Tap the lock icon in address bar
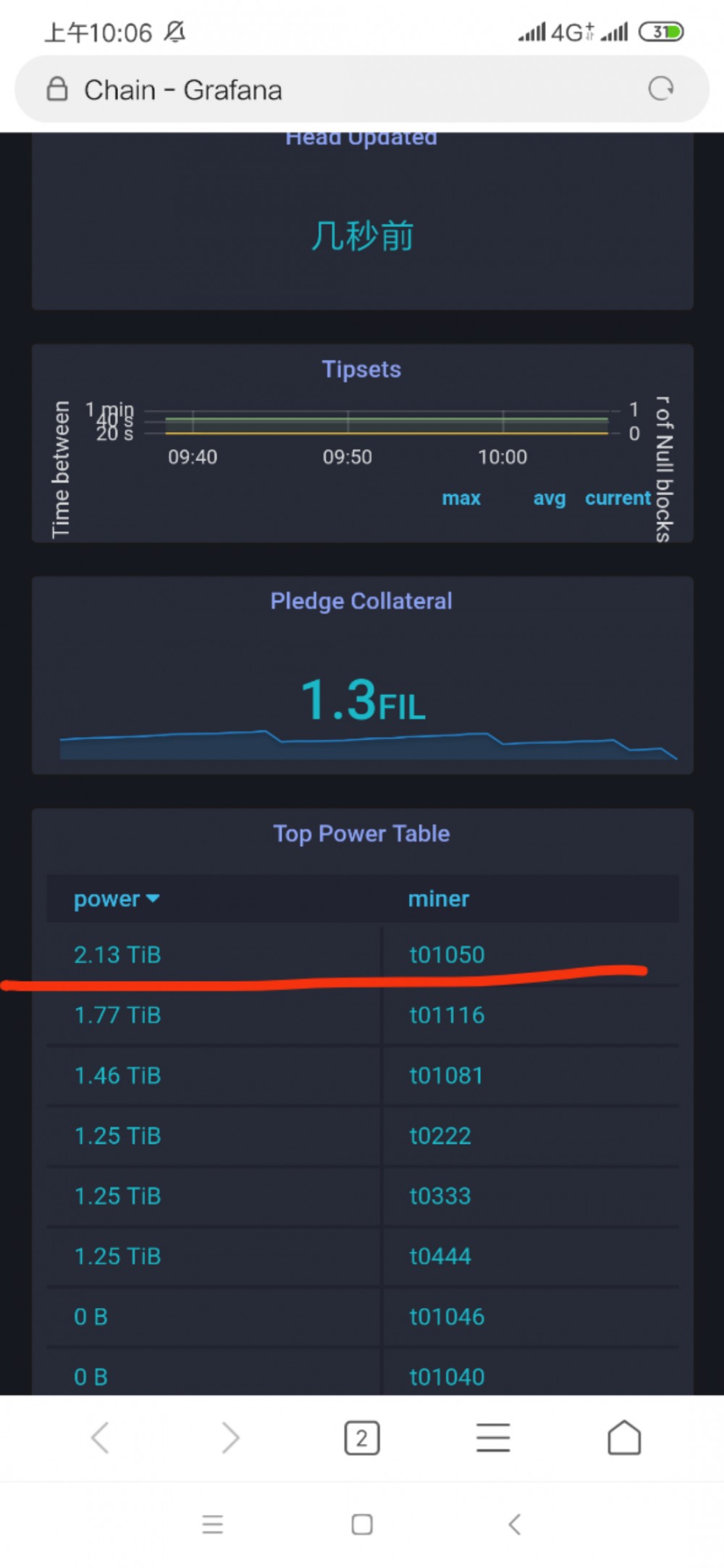Screen dimensions: 724x1568 (x=57, y=90)
